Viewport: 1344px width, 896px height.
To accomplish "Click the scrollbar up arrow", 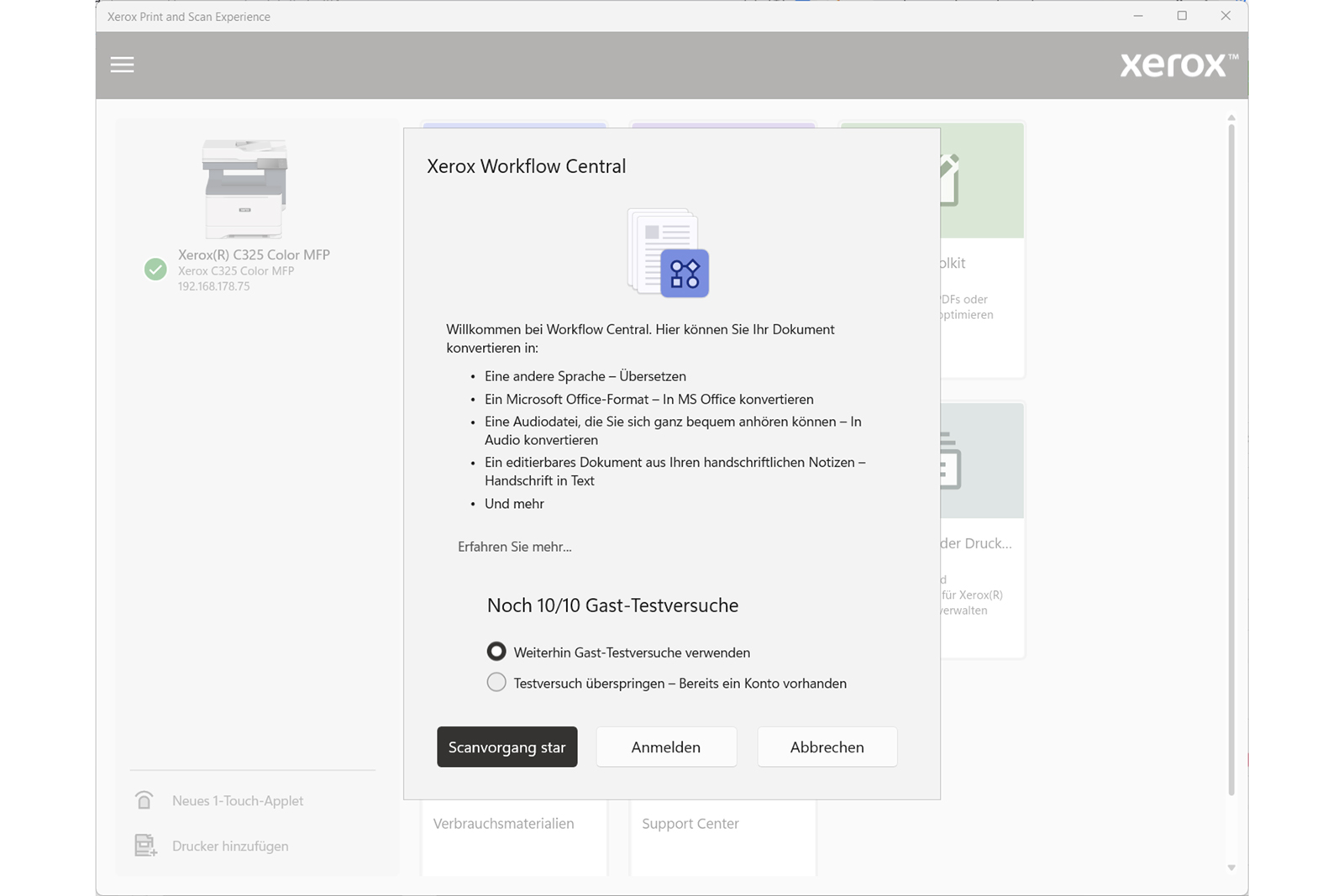I will click(1231, 118).
